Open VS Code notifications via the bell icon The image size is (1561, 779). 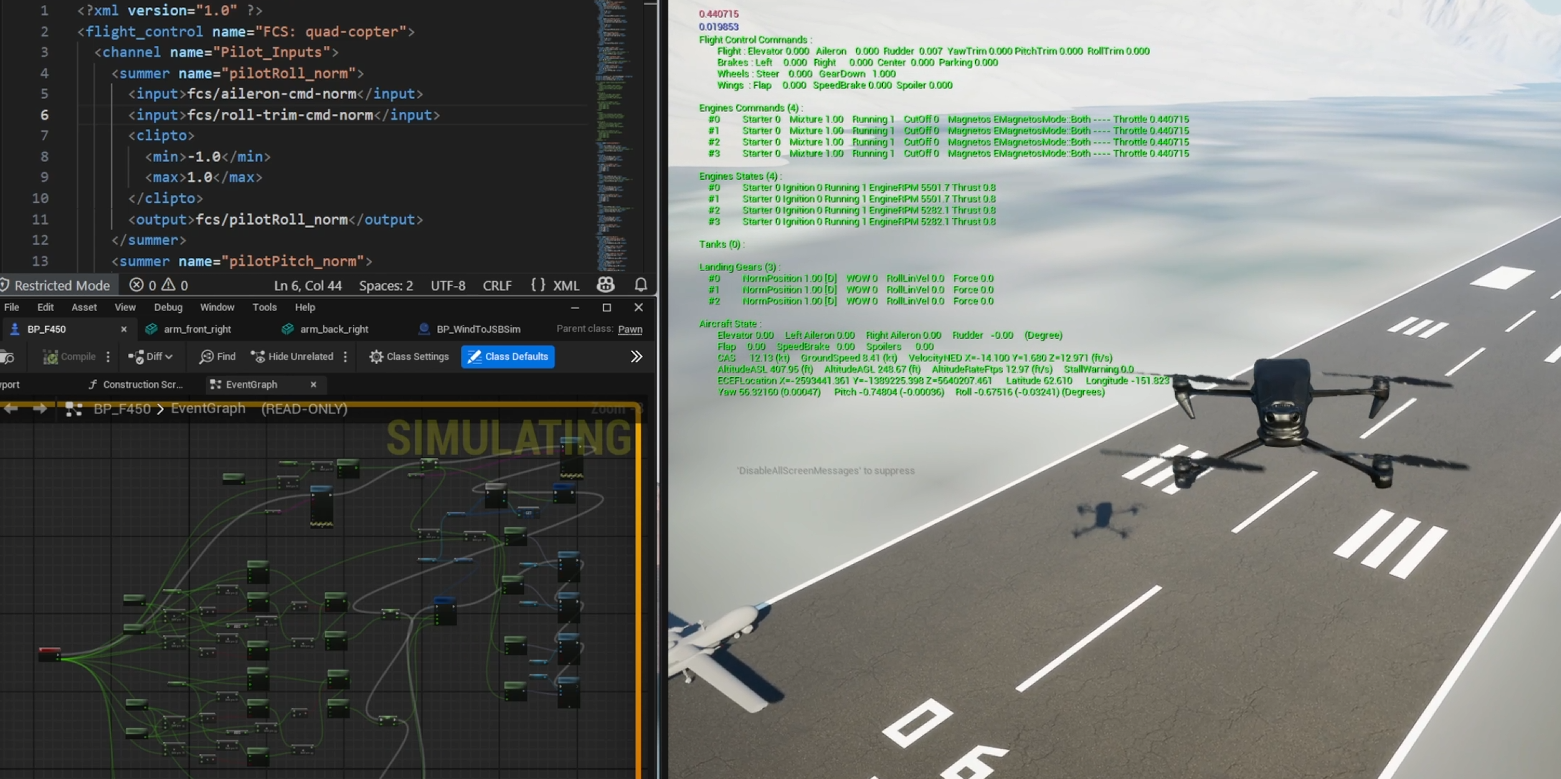(640, 285)
